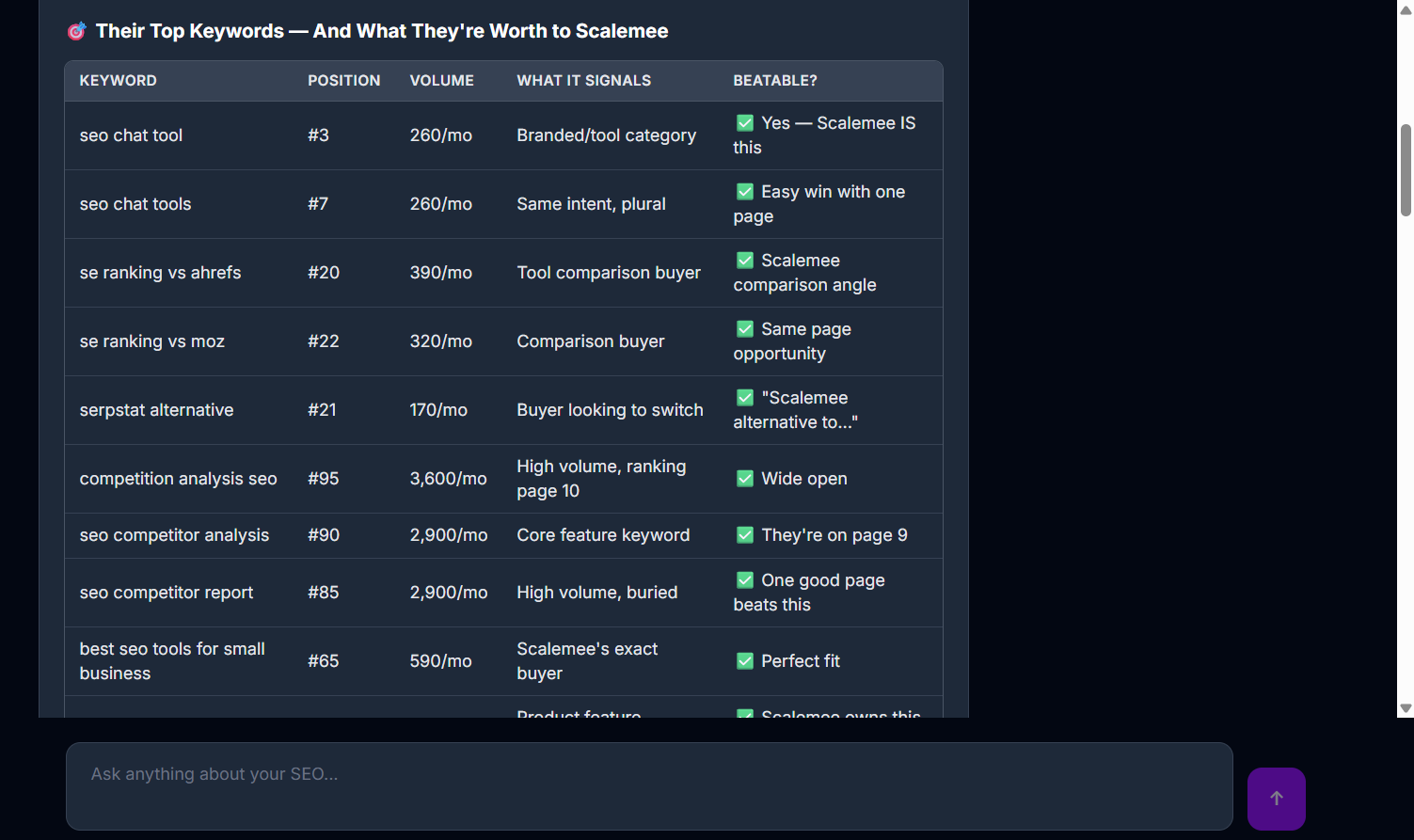Click the green check beside 'Easy win with one page'
Viewport: 1414px width, 840px height.
(x=745, y=192)
